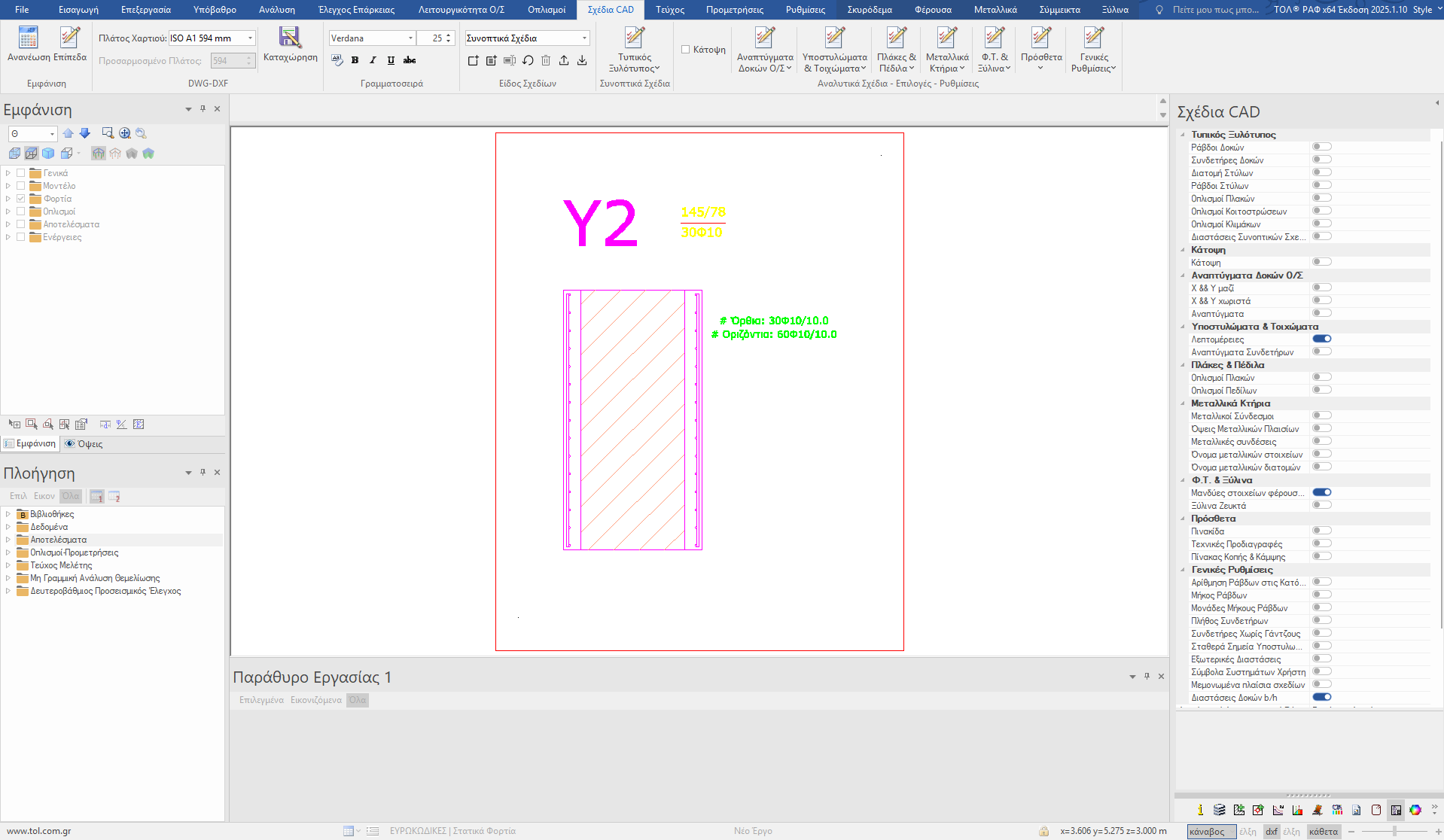The image size is (1444, 840).
Task: Open the Verdana font dropdown
Action: coord(410,38)
